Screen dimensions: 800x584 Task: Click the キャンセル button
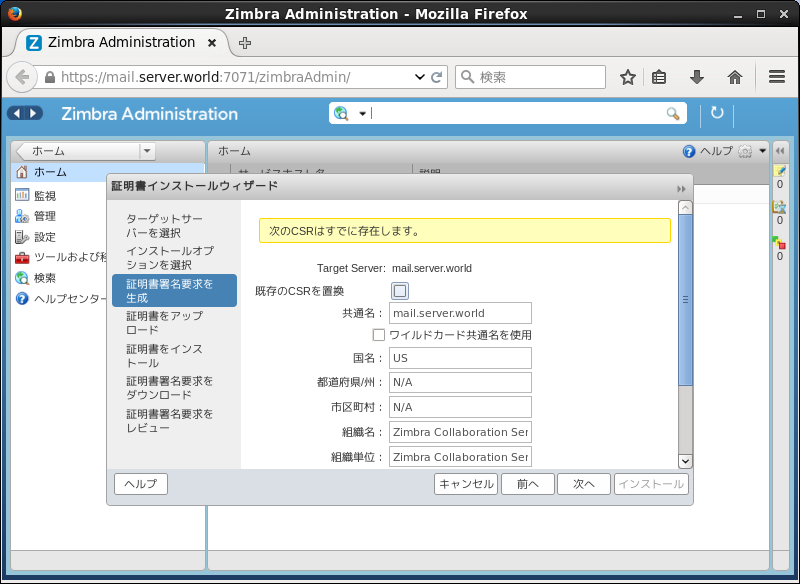click(466, 484)
